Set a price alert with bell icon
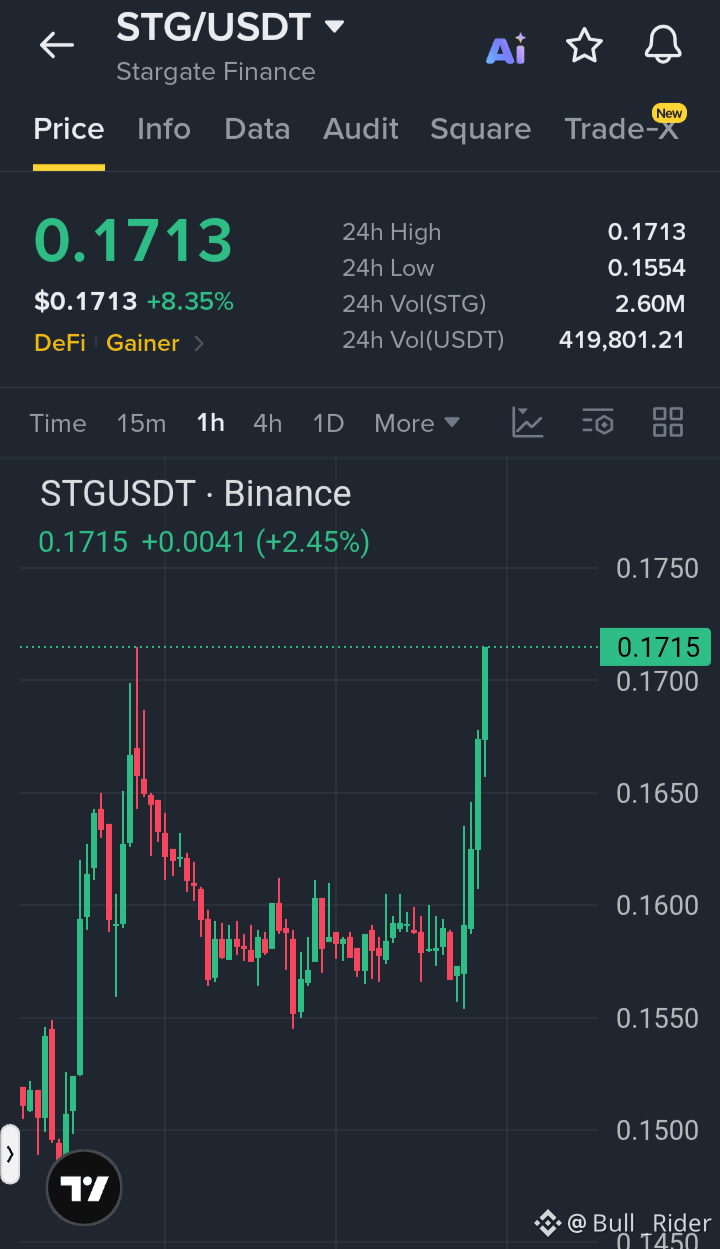This screenshot has width=720, height=1249. click(662, 45)
